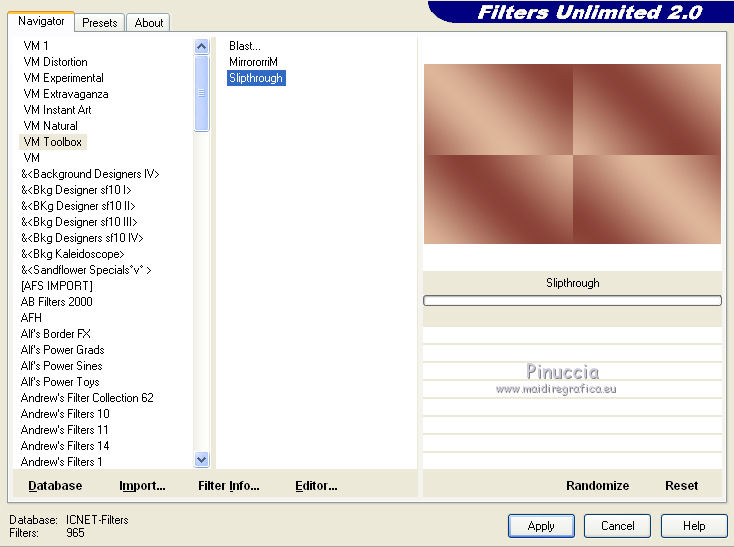Select Andrew's Filter Collection 62
This screenshot has height=547, width=734.
coord(87,397)
